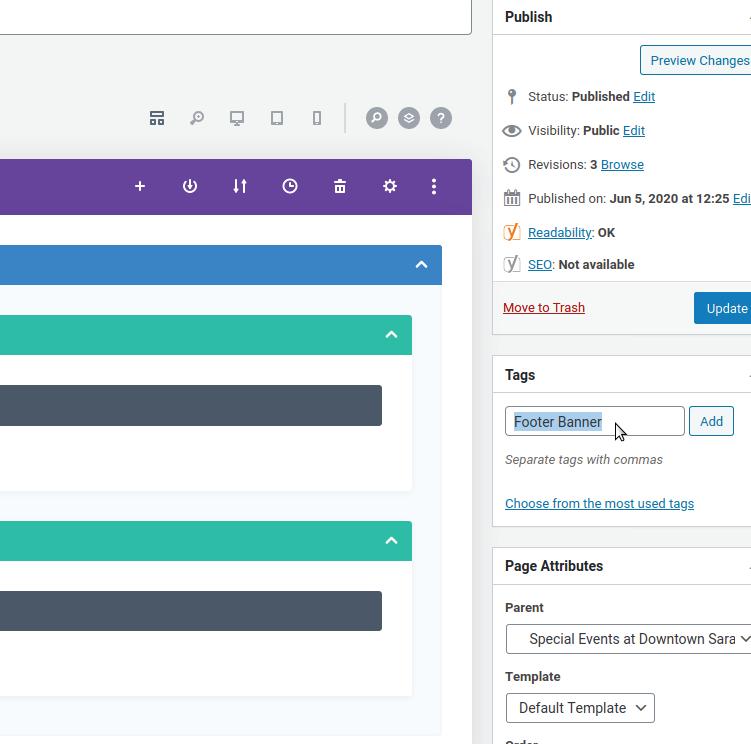Click the first dark gray module bar
Viewport: 751px width, 744px height.
(x=191, y=405)
